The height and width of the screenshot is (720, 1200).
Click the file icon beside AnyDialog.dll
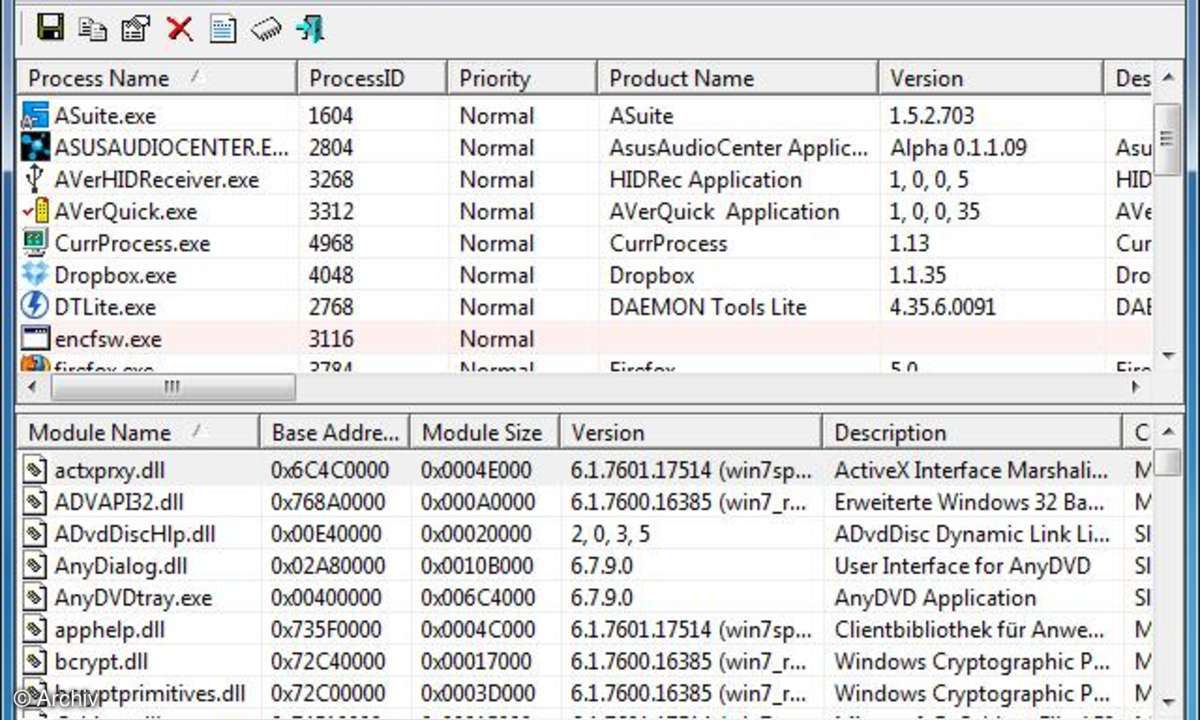36,566
